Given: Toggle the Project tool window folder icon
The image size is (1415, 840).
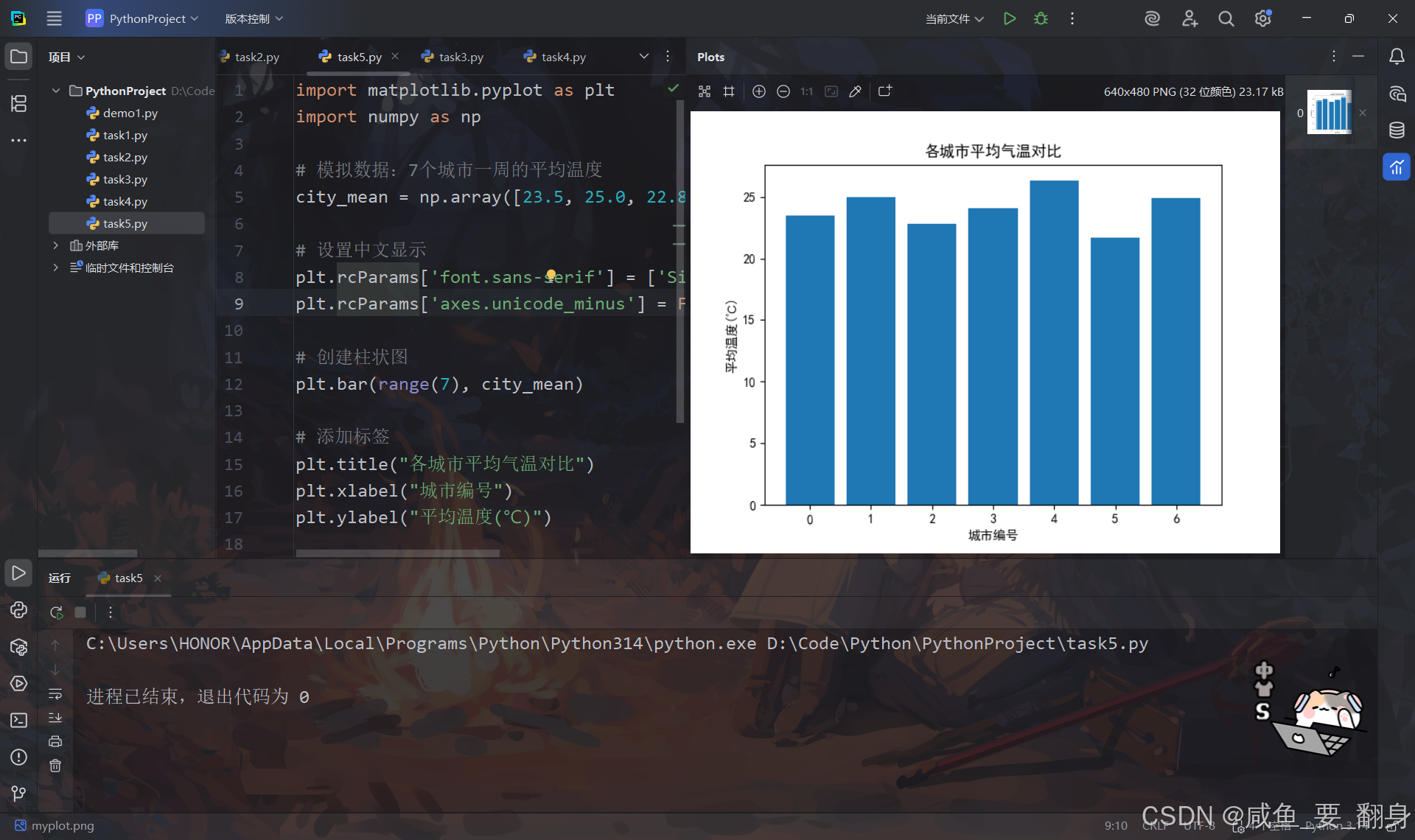Looking at the screenshot, I should (x=18, y=57).
